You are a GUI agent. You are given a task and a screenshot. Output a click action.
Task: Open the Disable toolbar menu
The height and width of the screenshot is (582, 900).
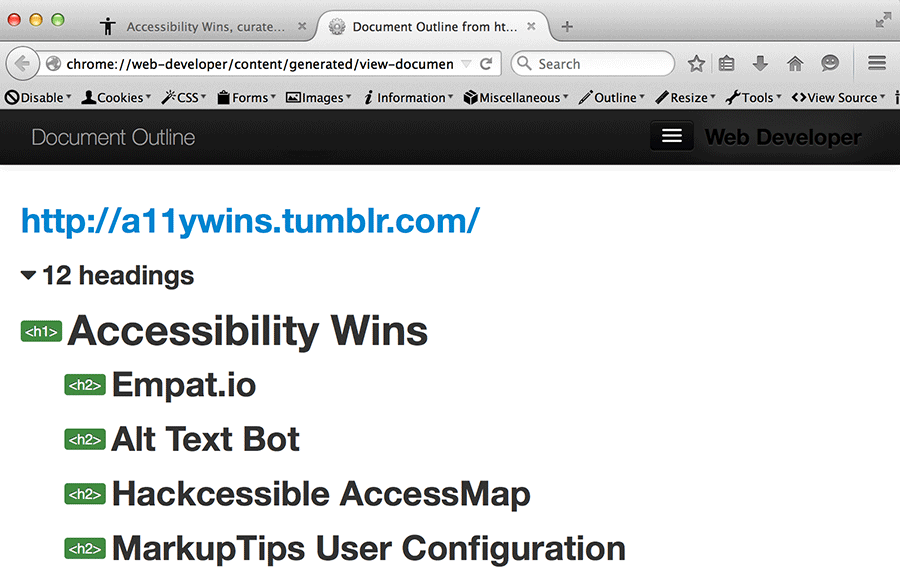(x=38, y=98)
